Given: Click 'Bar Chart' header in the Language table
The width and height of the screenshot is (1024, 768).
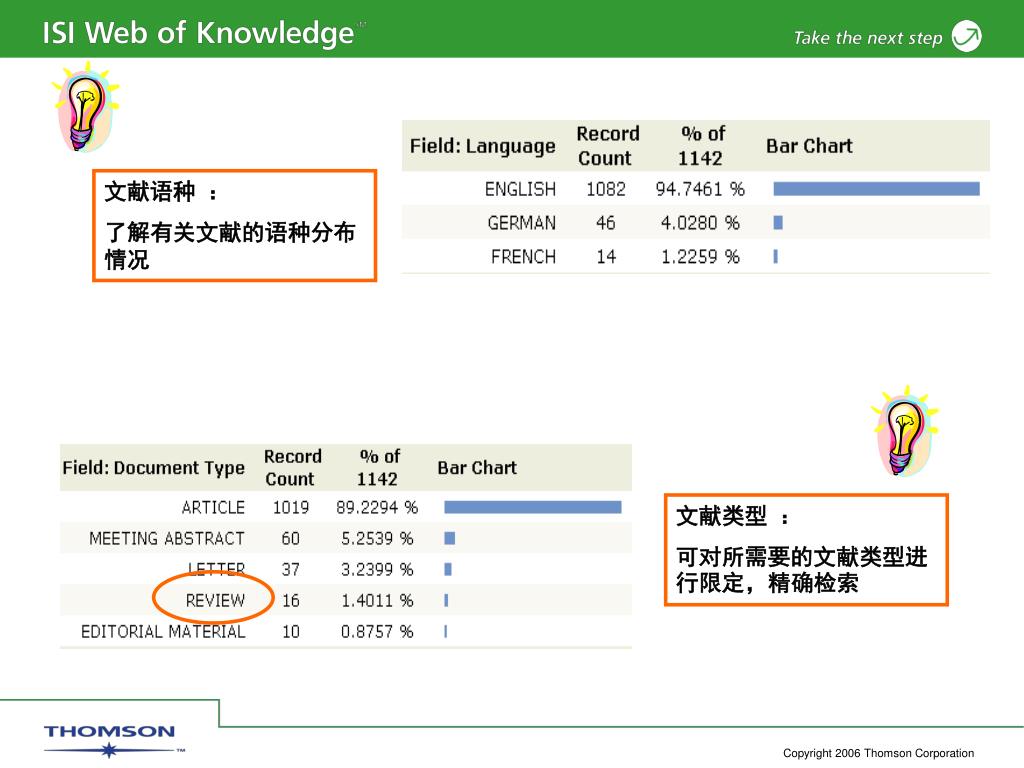Looking at the screenshot, I should coord(809,146).
